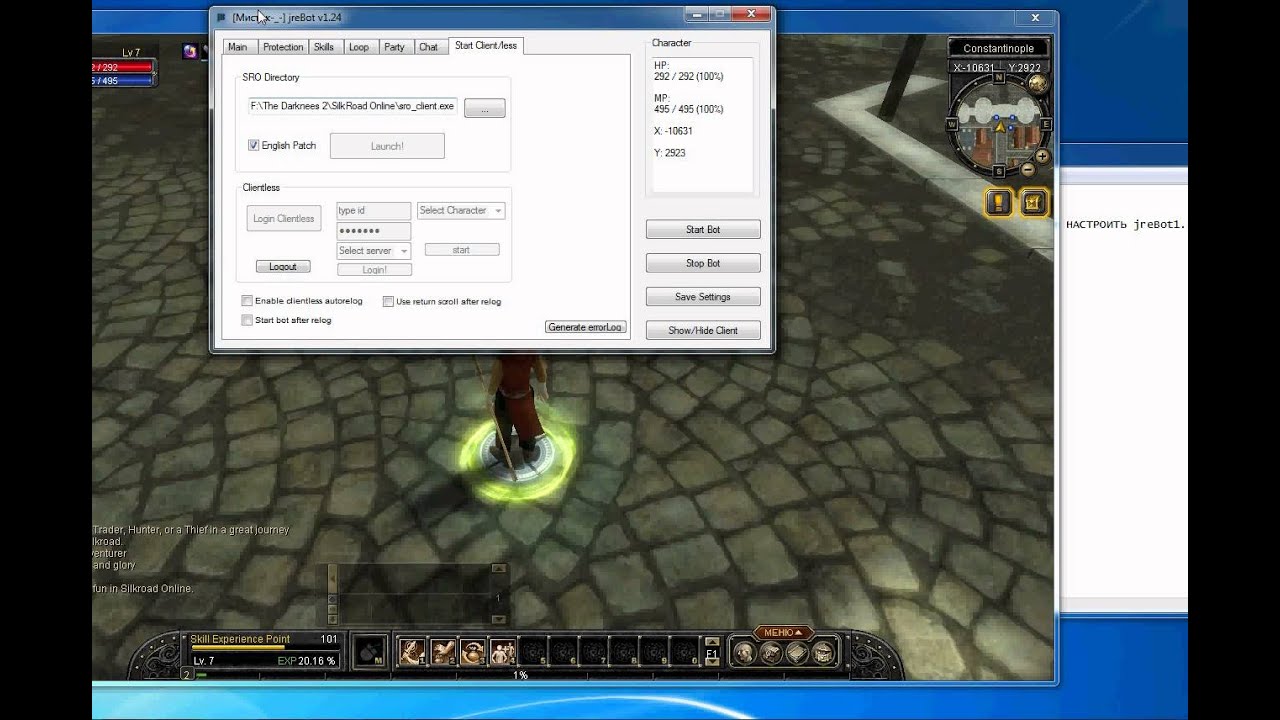The image size is (1280, 720).
Task: Click the X: -10631 coordinate in bot
Action: 673,131
